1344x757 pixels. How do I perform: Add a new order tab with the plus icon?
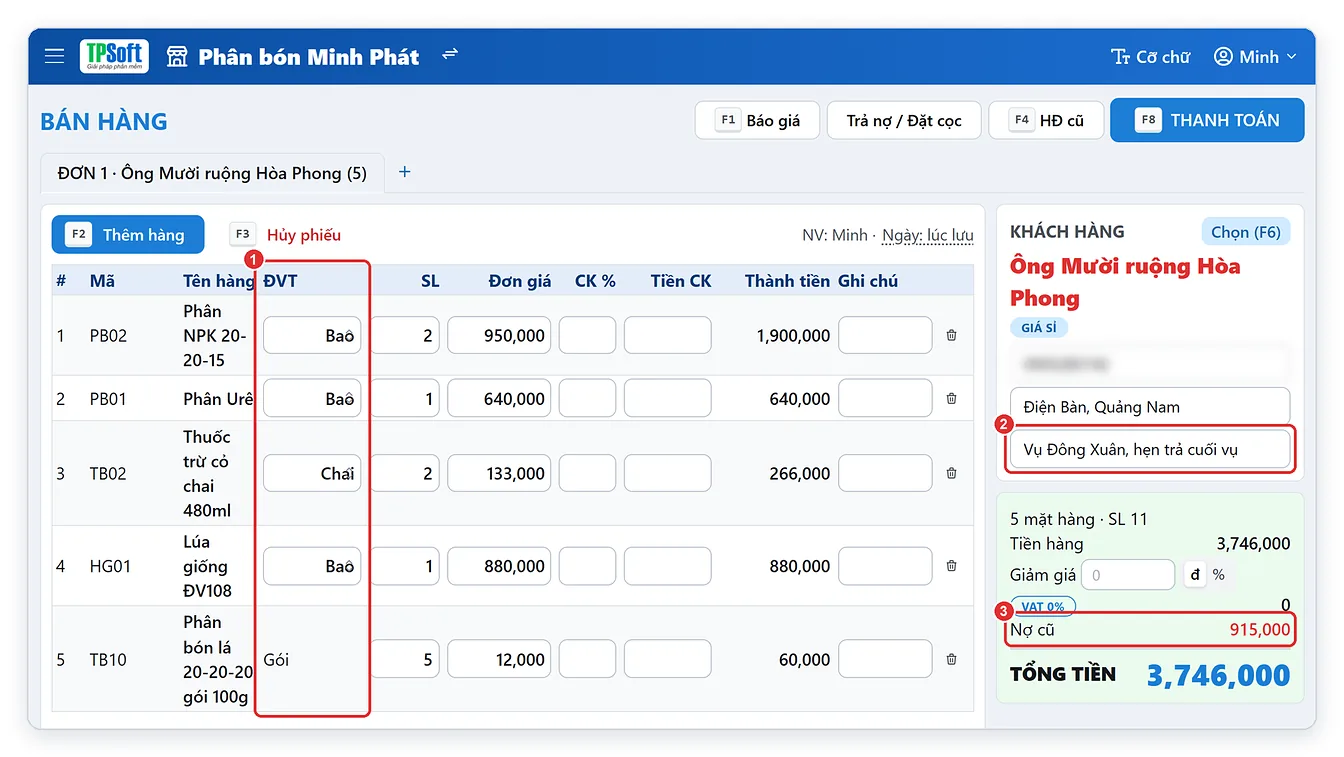[x=405, y=172]
